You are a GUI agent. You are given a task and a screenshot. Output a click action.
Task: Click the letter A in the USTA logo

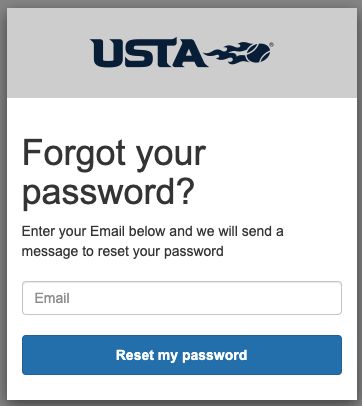(189, 53)
